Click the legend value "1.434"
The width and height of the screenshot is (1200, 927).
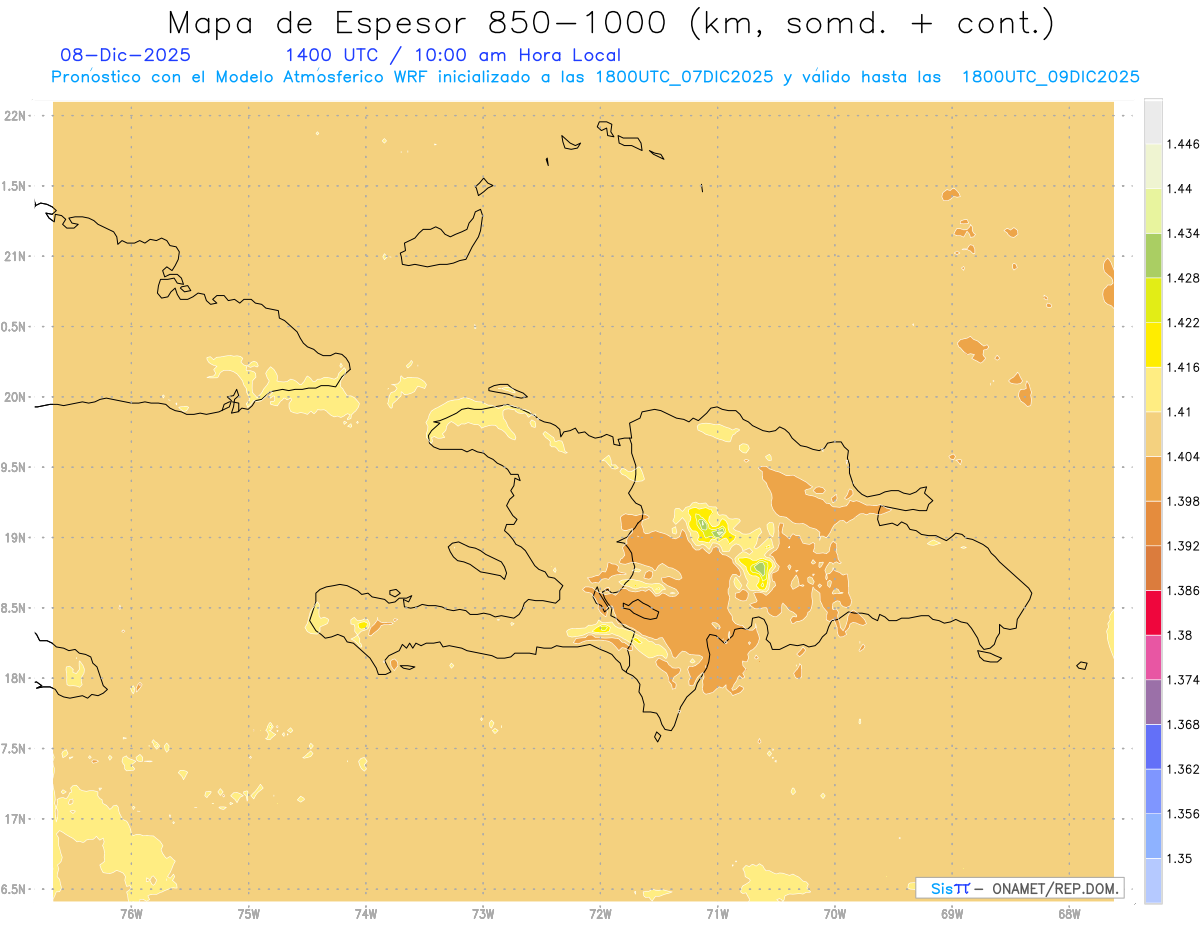[1182, 233]
